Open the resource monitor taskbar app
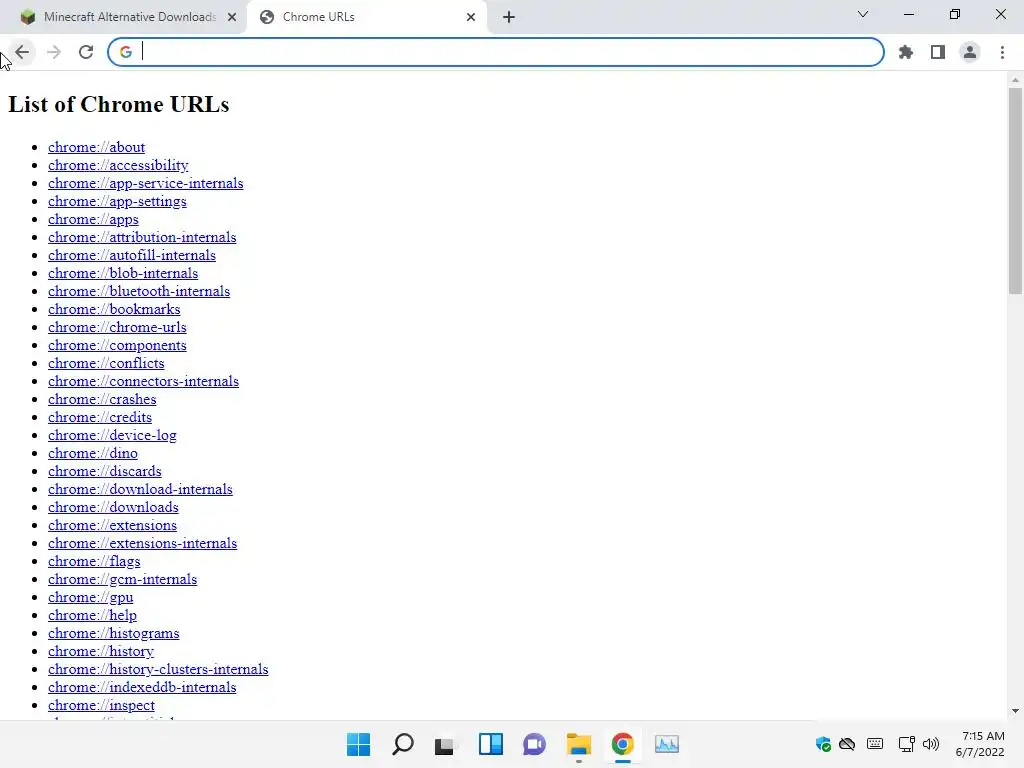The height and width of the screenshot is (768, 1024). pyautogui.click(x=667, y=744)
